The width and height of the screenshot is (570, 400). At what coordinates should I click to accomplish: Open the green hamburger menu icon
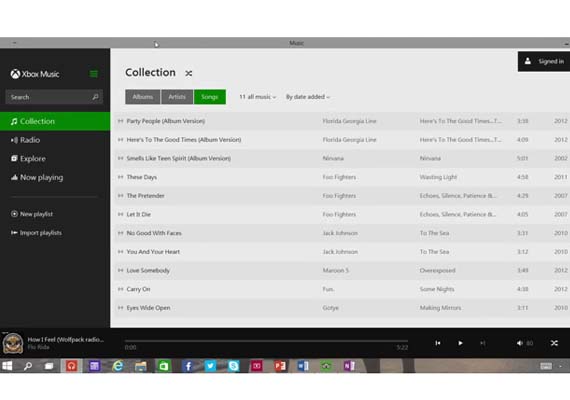[93, 74]
